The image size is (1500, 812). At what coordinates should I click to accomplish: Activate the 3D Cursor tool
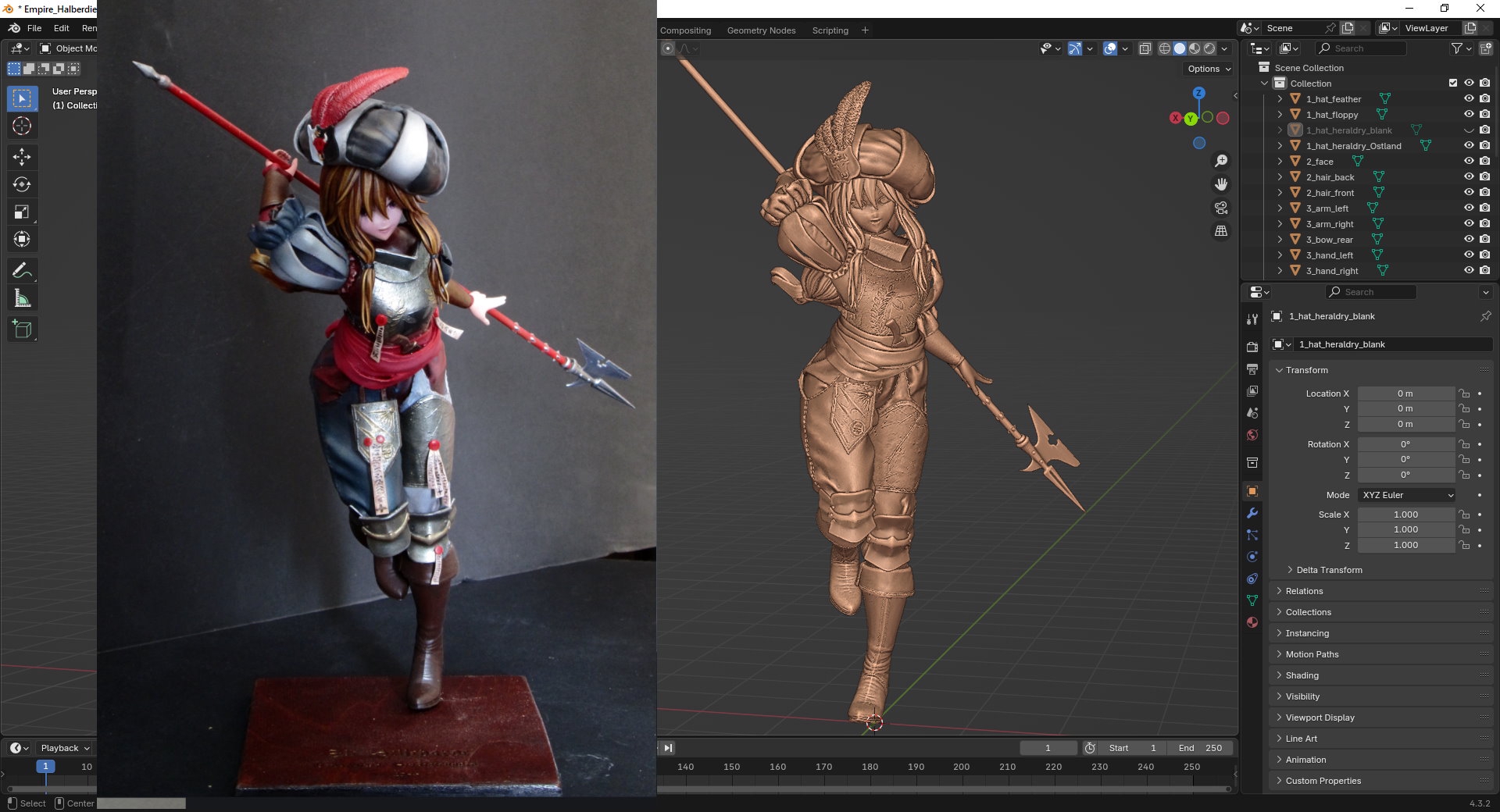(22, 126)
